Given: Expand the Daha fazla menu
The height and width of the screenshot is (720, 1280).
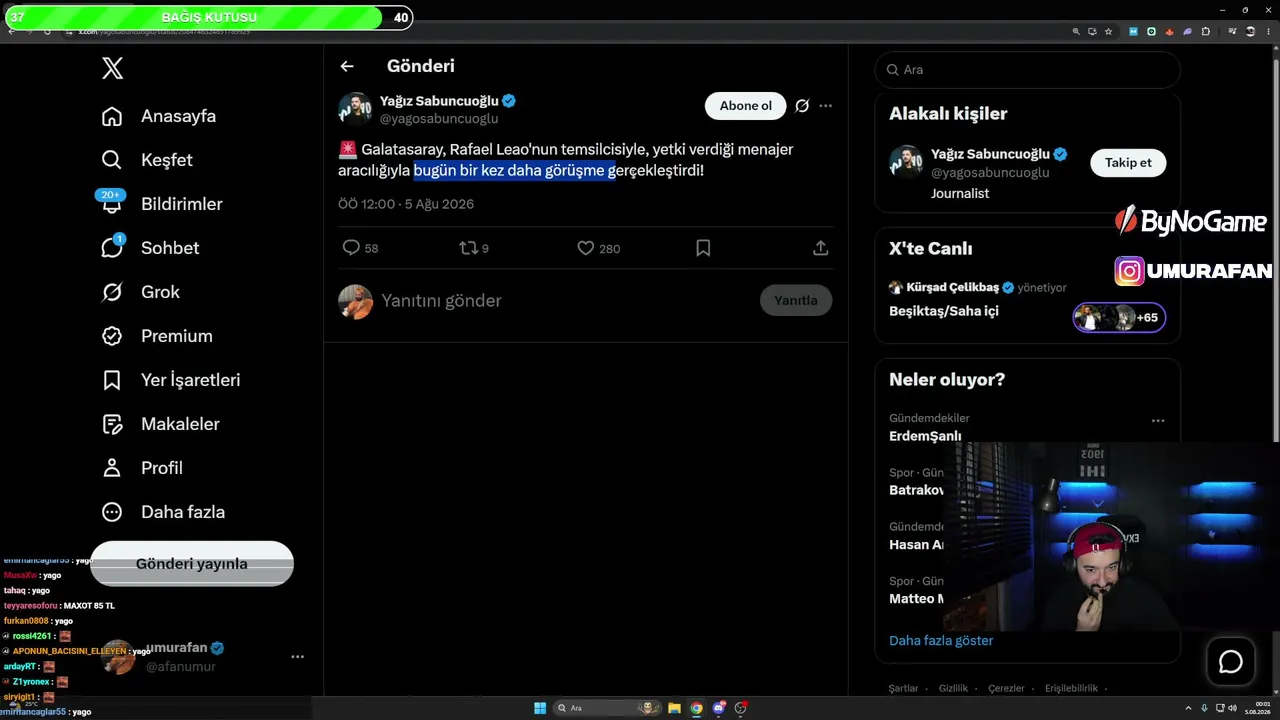Looking at the screenshot, I should (x=163, y=512).
